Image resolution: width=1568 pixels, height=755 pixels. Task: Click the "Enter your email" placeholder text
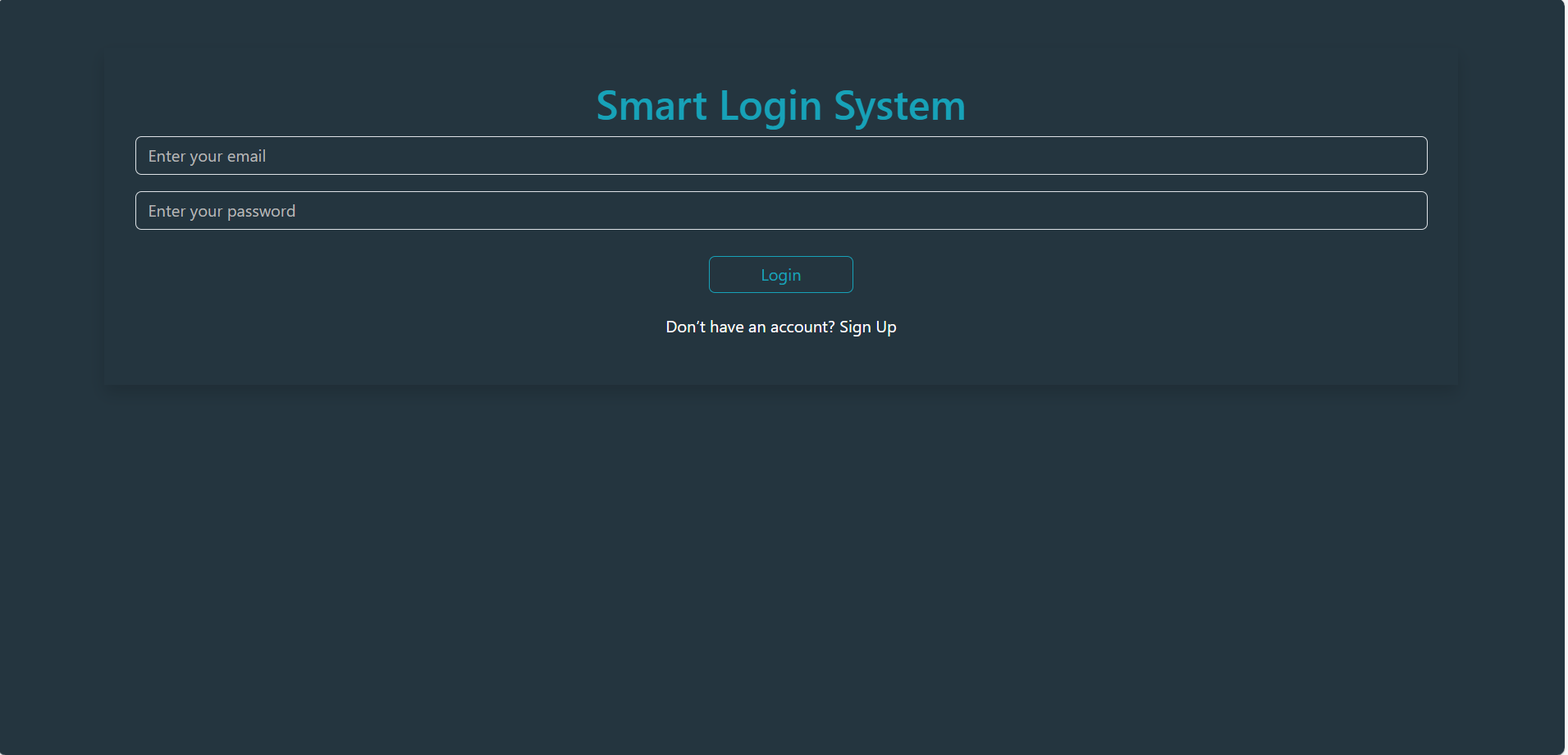(207, 156)
